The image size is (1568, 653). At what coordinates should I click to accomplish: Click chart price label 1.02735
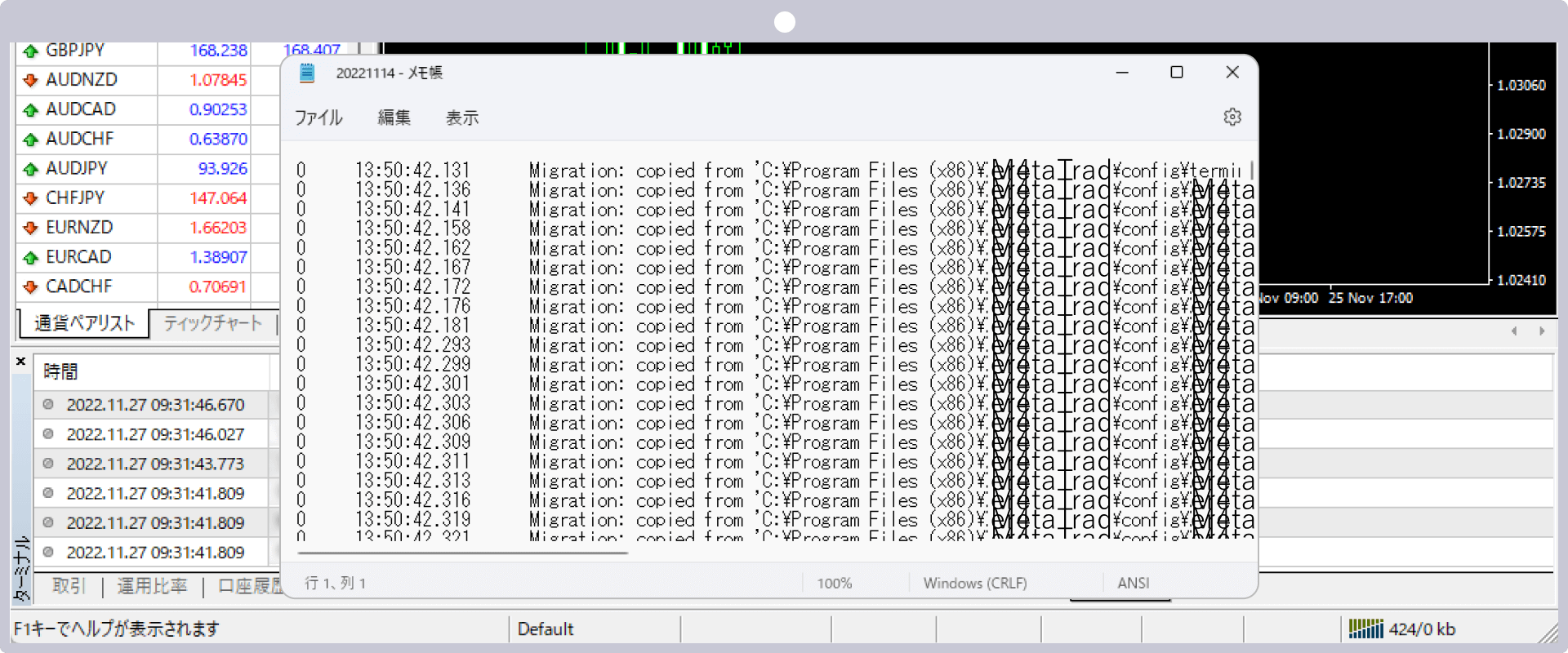pos(1521,183)
